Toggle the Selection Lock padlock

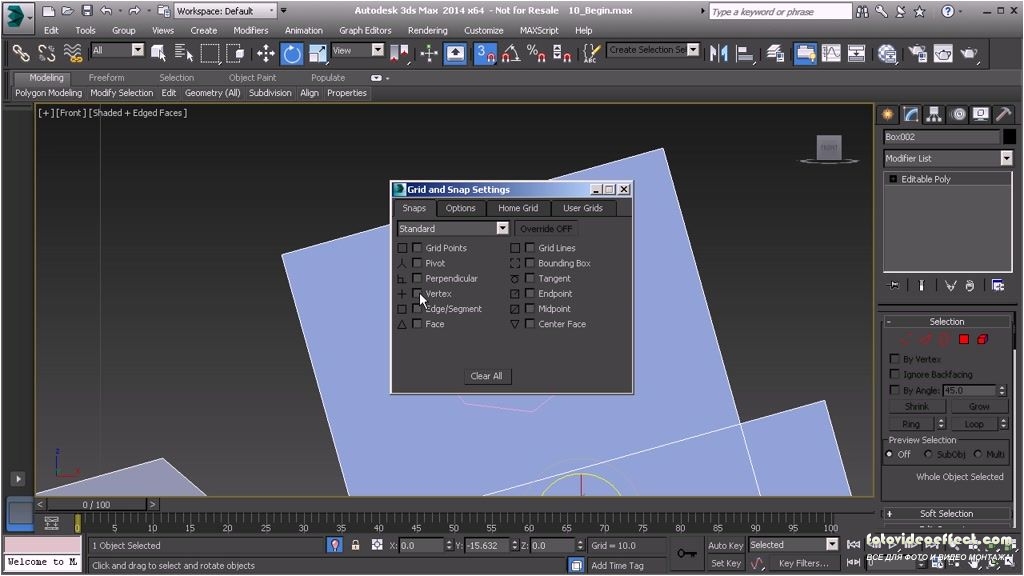355,545
